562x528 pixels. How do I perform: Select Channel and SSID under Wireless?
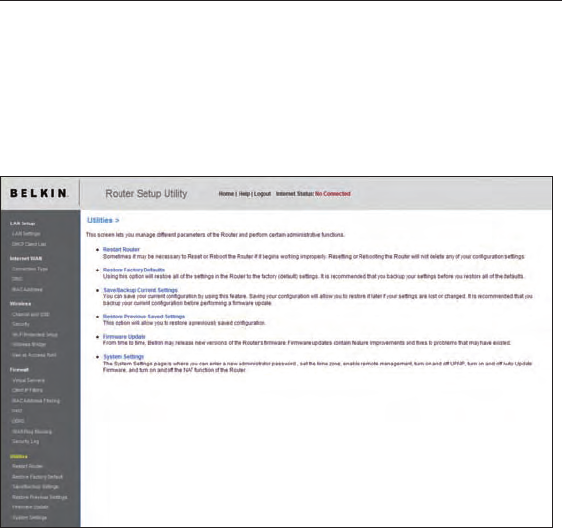tap(30, 314)
